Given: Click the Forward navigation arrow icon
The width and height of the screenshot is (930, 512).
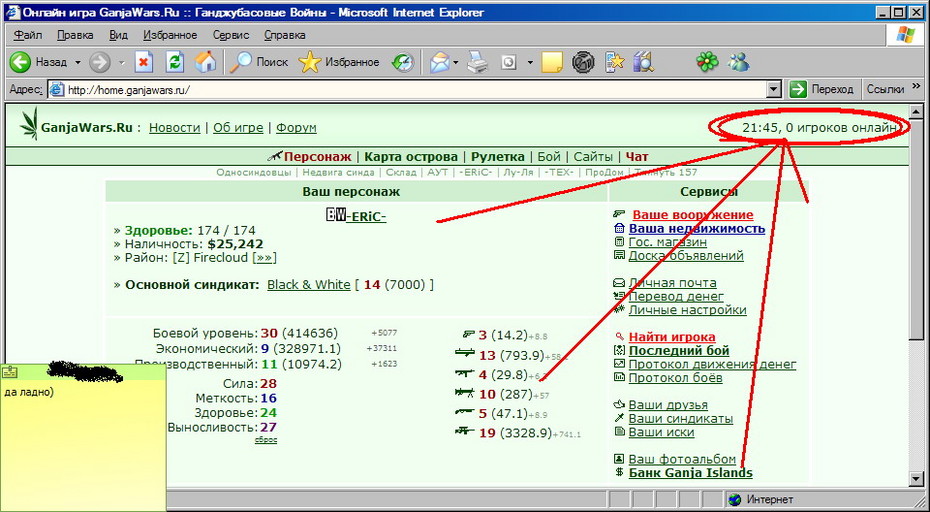Looking at the screenshot, I should coord(100,62).
